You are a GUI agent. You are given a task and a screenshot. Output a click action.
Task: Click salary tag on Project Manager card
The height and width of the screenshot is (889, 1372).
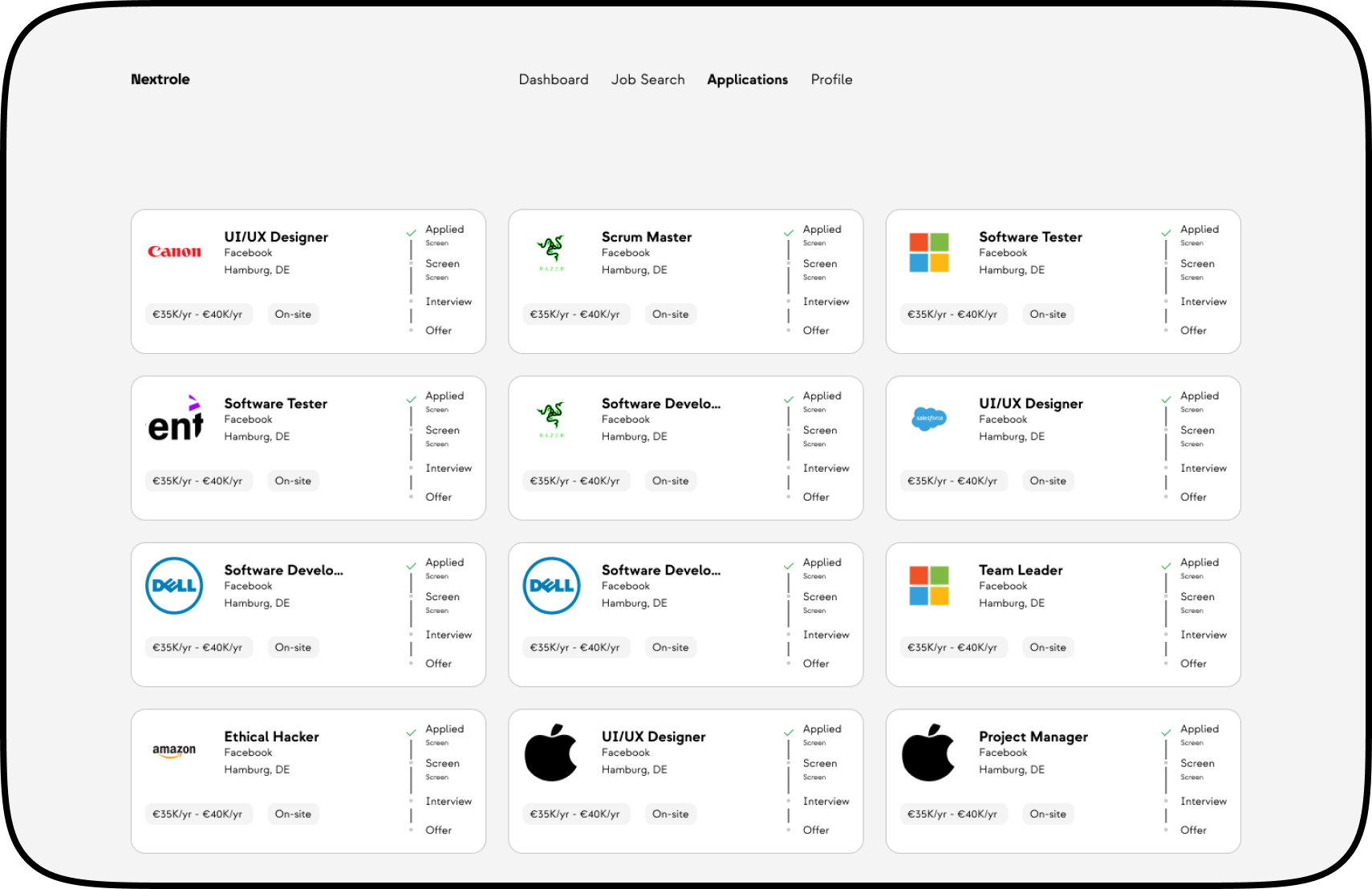952,814
